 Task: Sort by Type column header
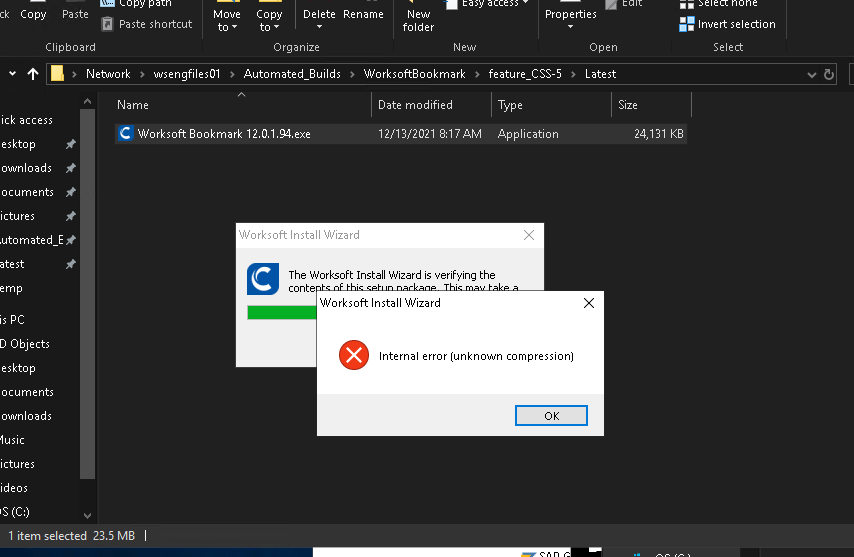(510, 105)
